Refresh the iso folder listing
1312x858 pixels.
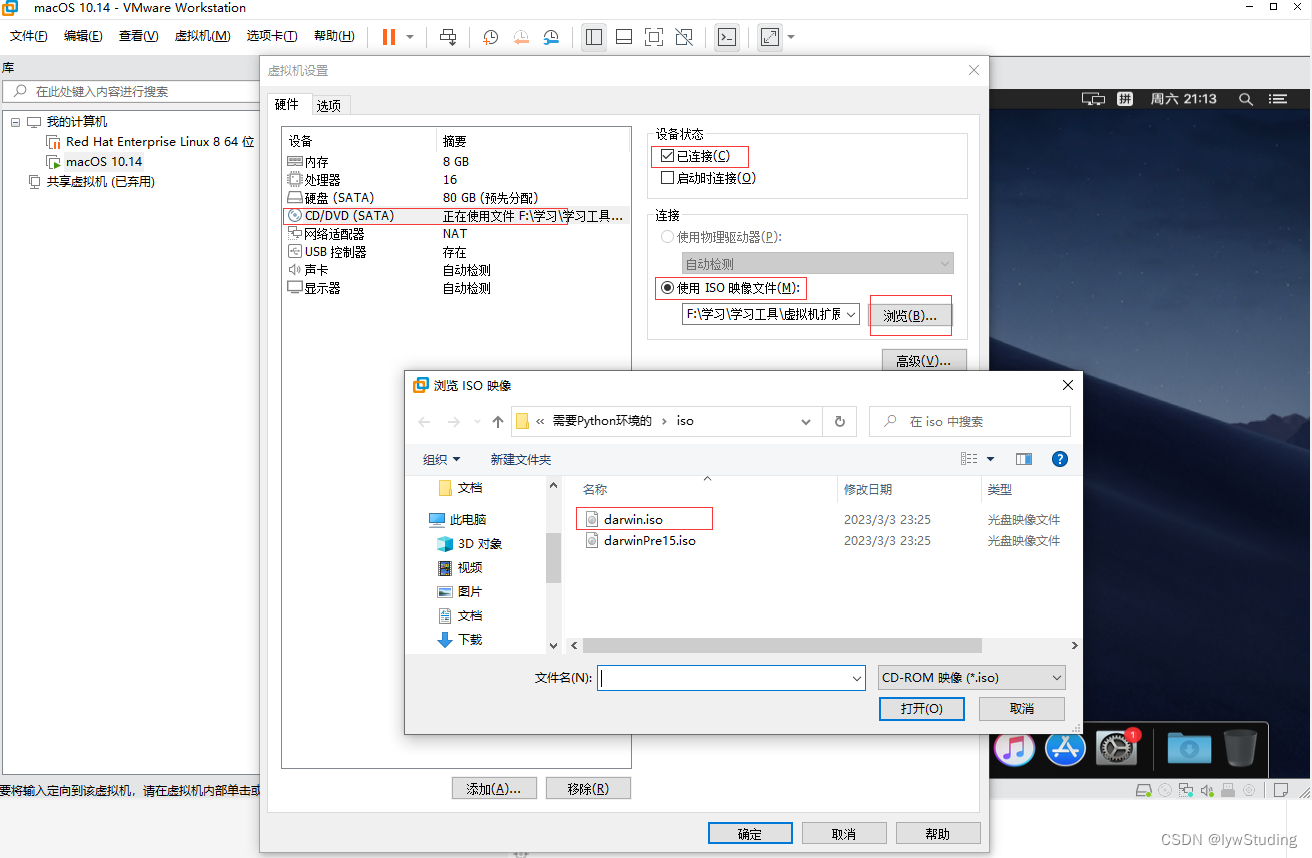[x=839, y=422]
